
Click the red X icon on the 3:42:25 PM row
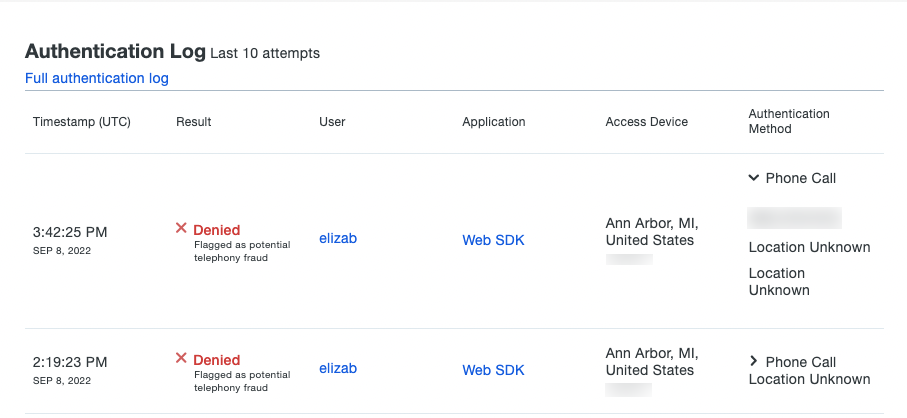[181, 229]
